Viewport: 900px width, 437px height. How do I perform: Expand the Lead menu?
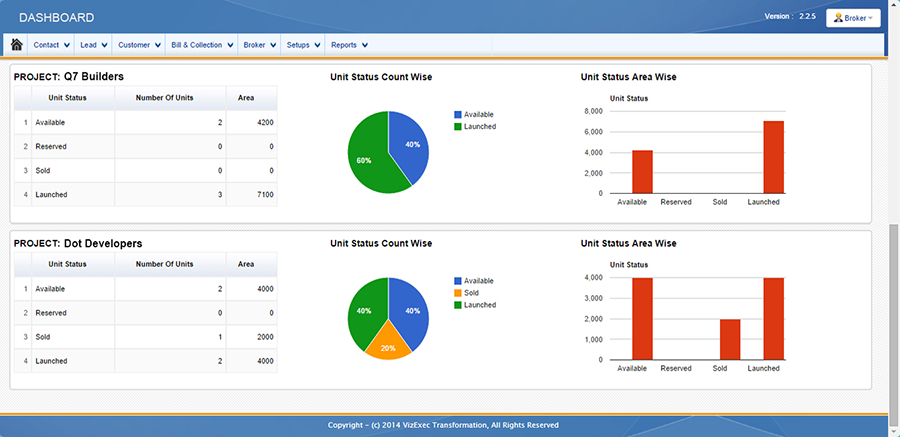point(93,45)
